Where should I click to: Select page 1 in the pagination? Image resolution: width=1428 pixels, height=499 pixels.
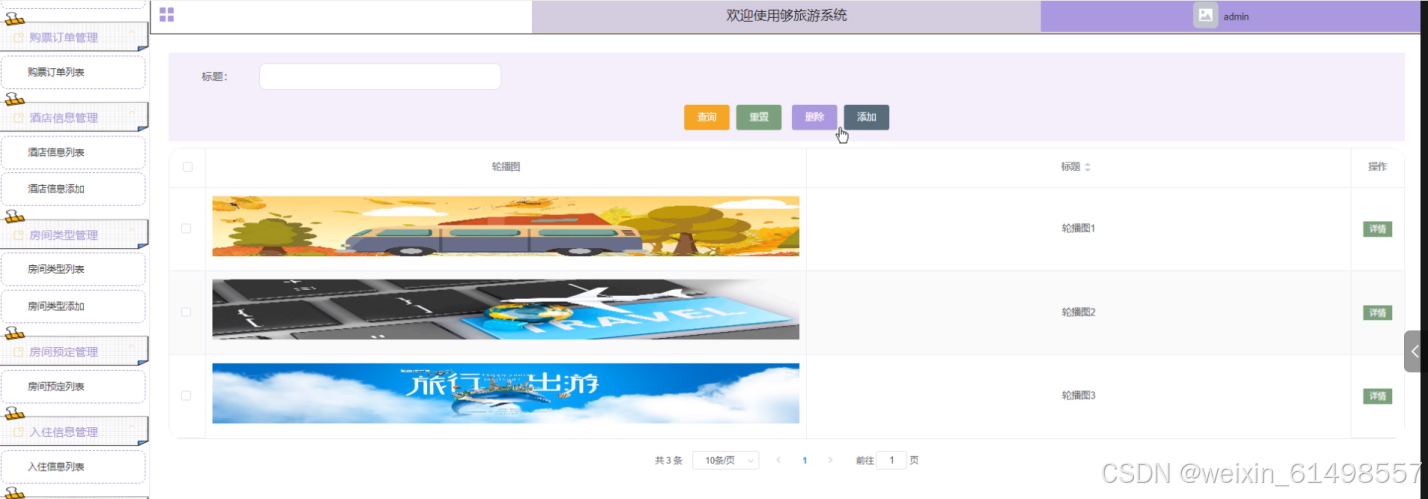[804, 460]
